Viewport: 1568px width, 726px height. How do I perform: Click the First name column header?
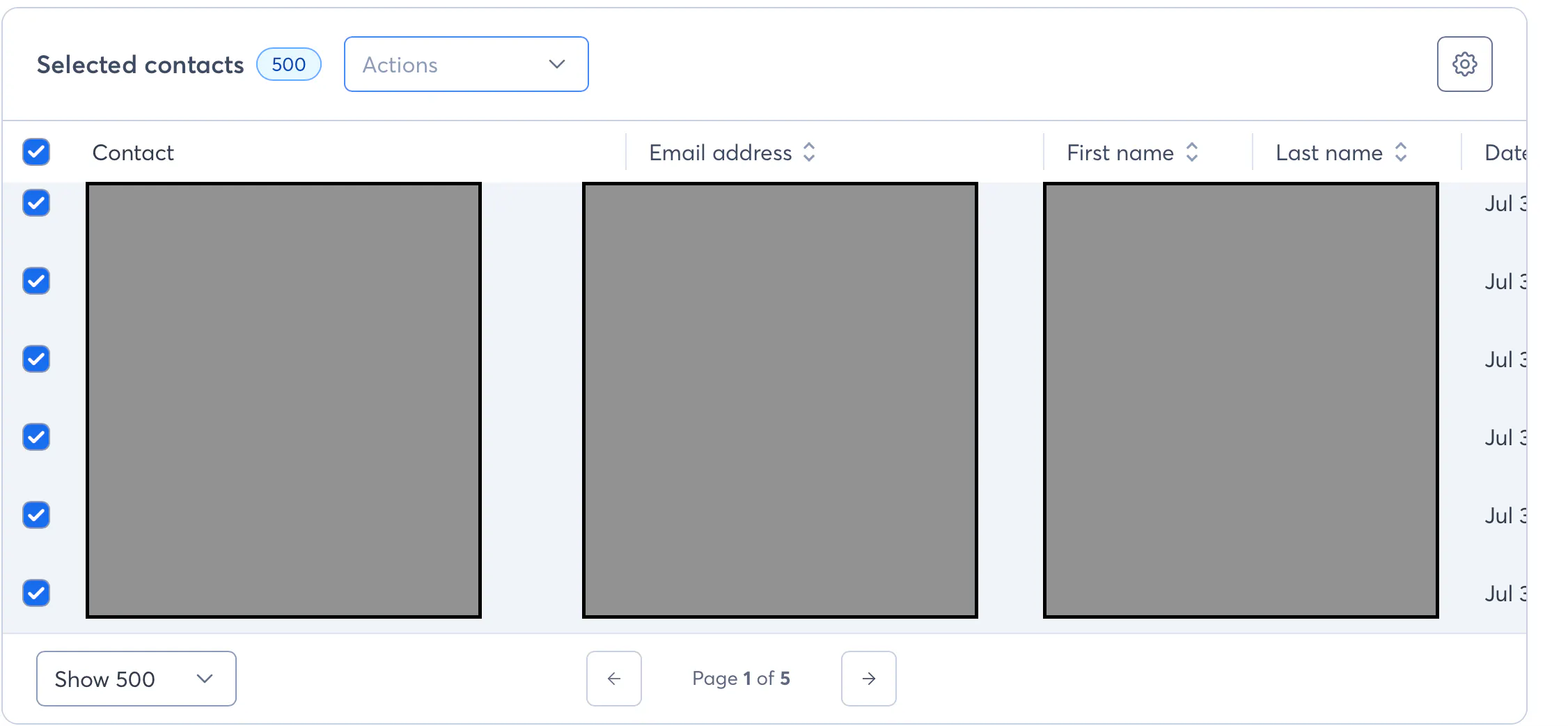point(1120,153)
